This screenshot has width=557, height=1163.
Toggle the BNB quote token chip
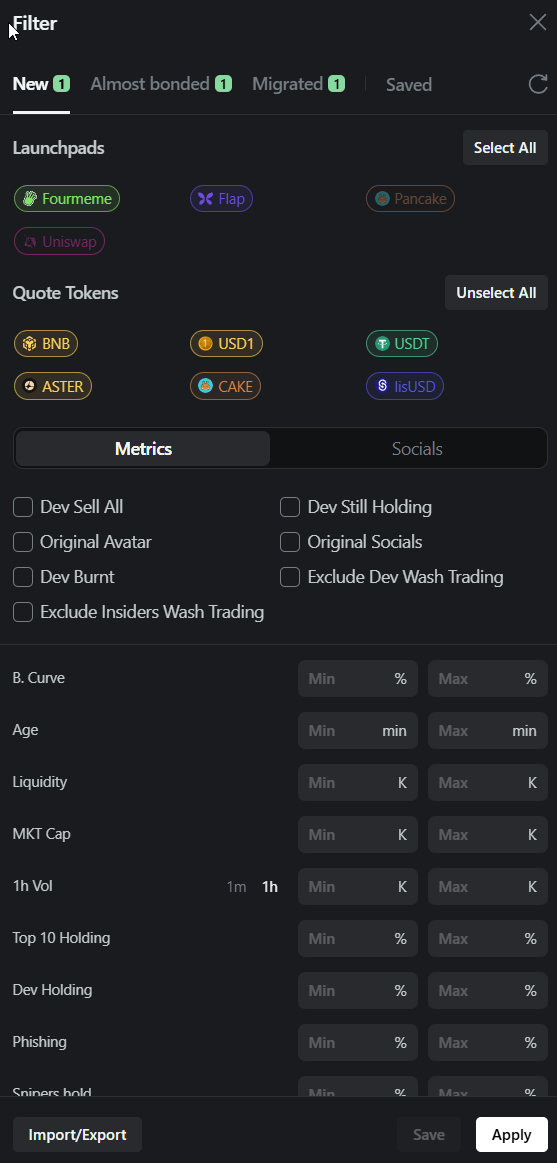click(46, 343)
